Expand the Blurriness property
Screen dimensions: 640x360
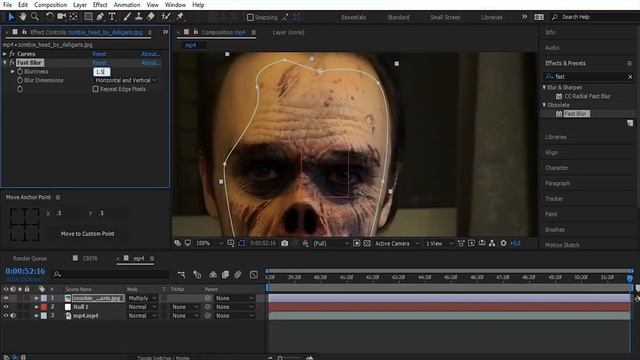[x=13, y=71]
